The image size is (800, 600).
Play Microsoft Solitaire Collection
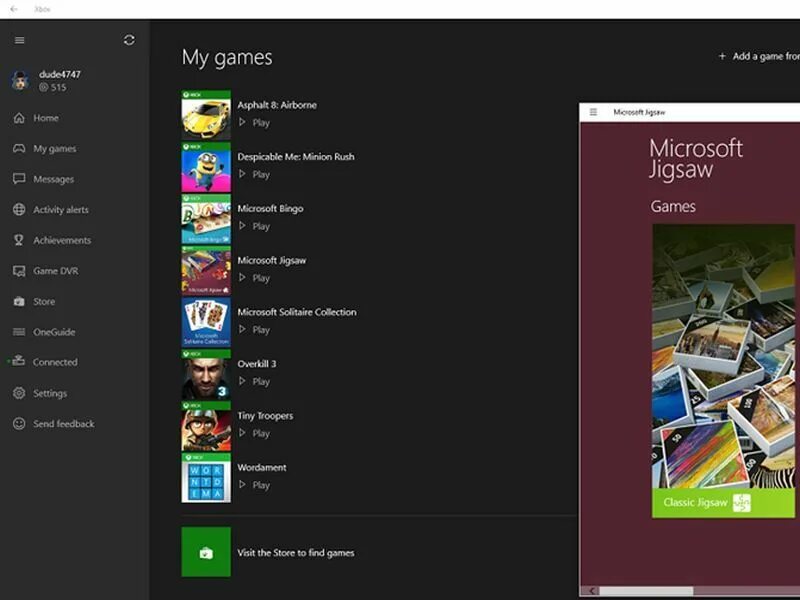pos(254,330)
